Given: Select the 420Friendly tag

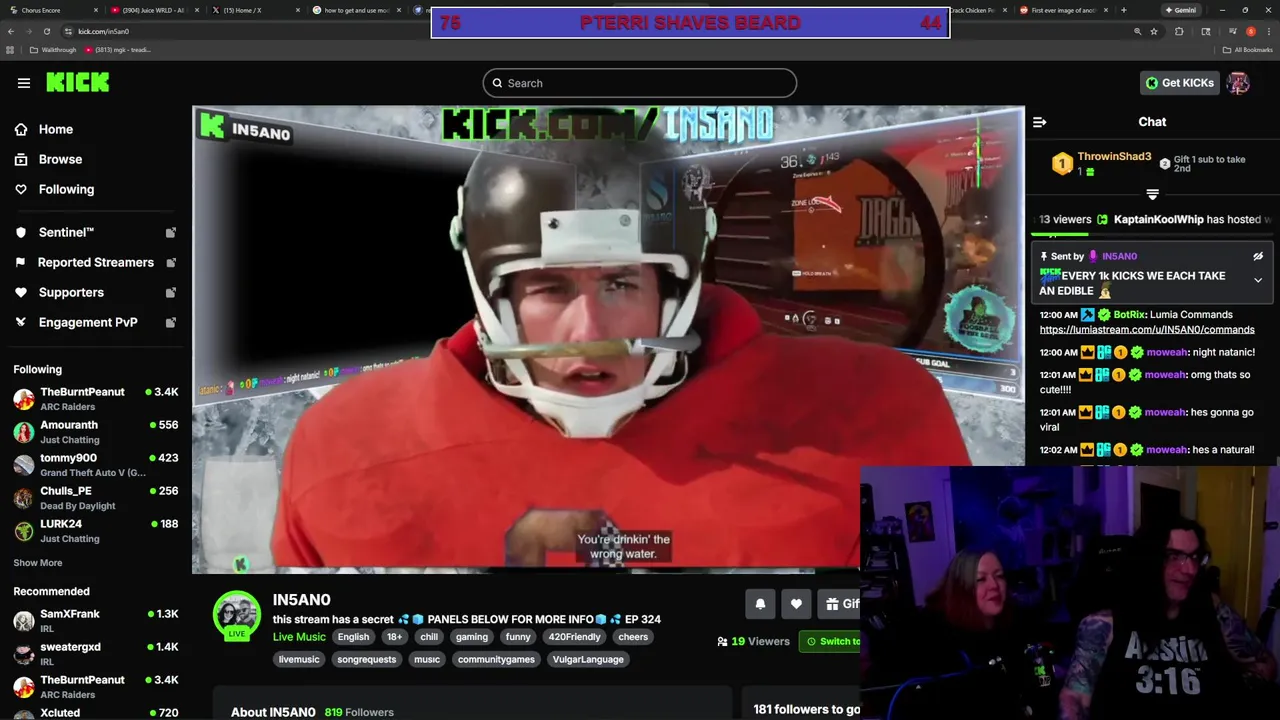Looking at the screenshot, I should click(575, 637).
